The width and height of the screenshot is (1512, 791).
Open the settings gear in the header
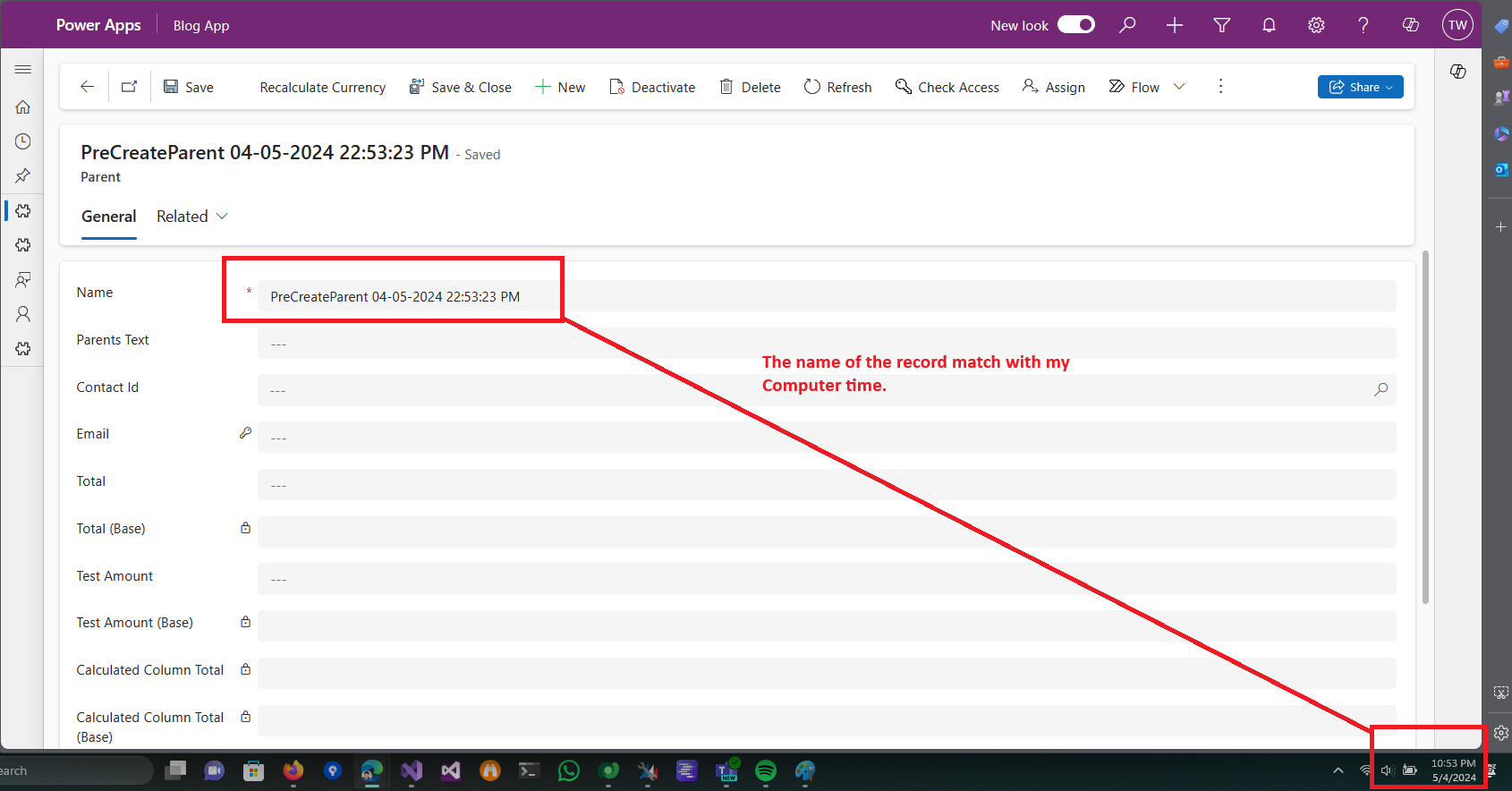click(1316, 25)
